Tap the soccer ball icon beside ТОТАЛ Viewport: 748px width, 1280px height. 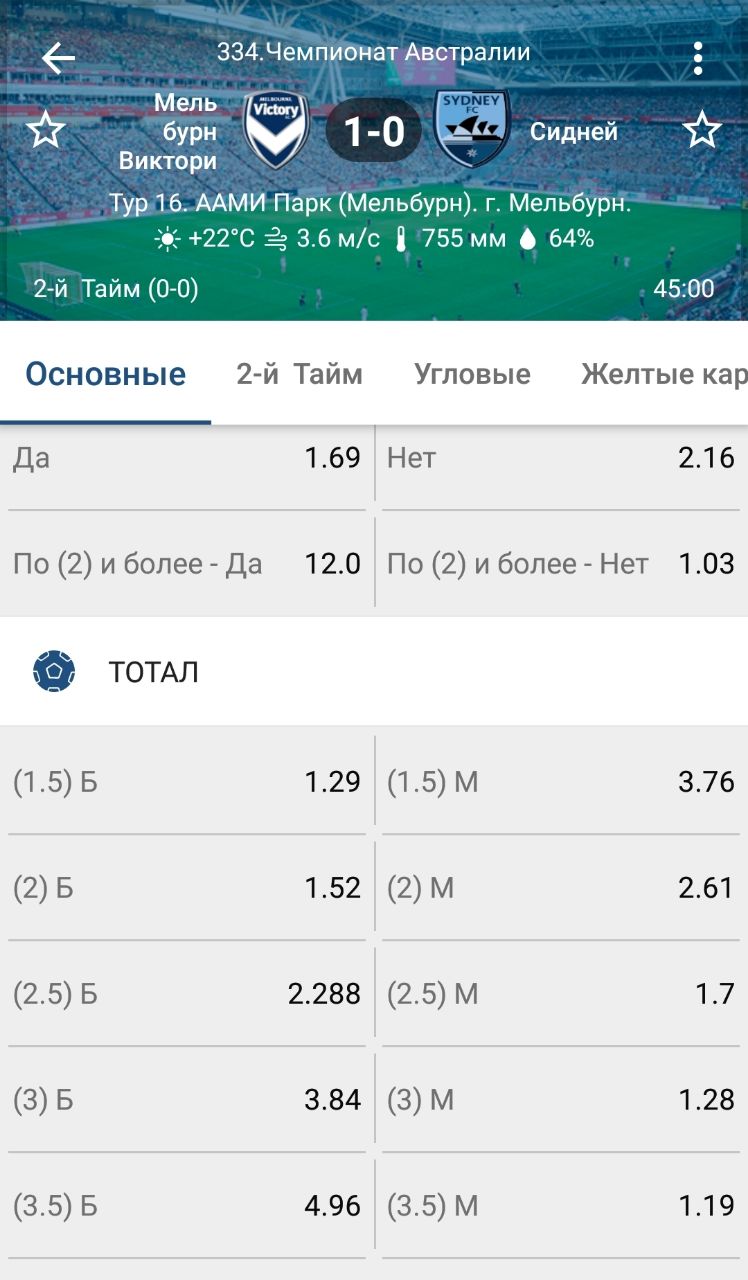point(54,672)
